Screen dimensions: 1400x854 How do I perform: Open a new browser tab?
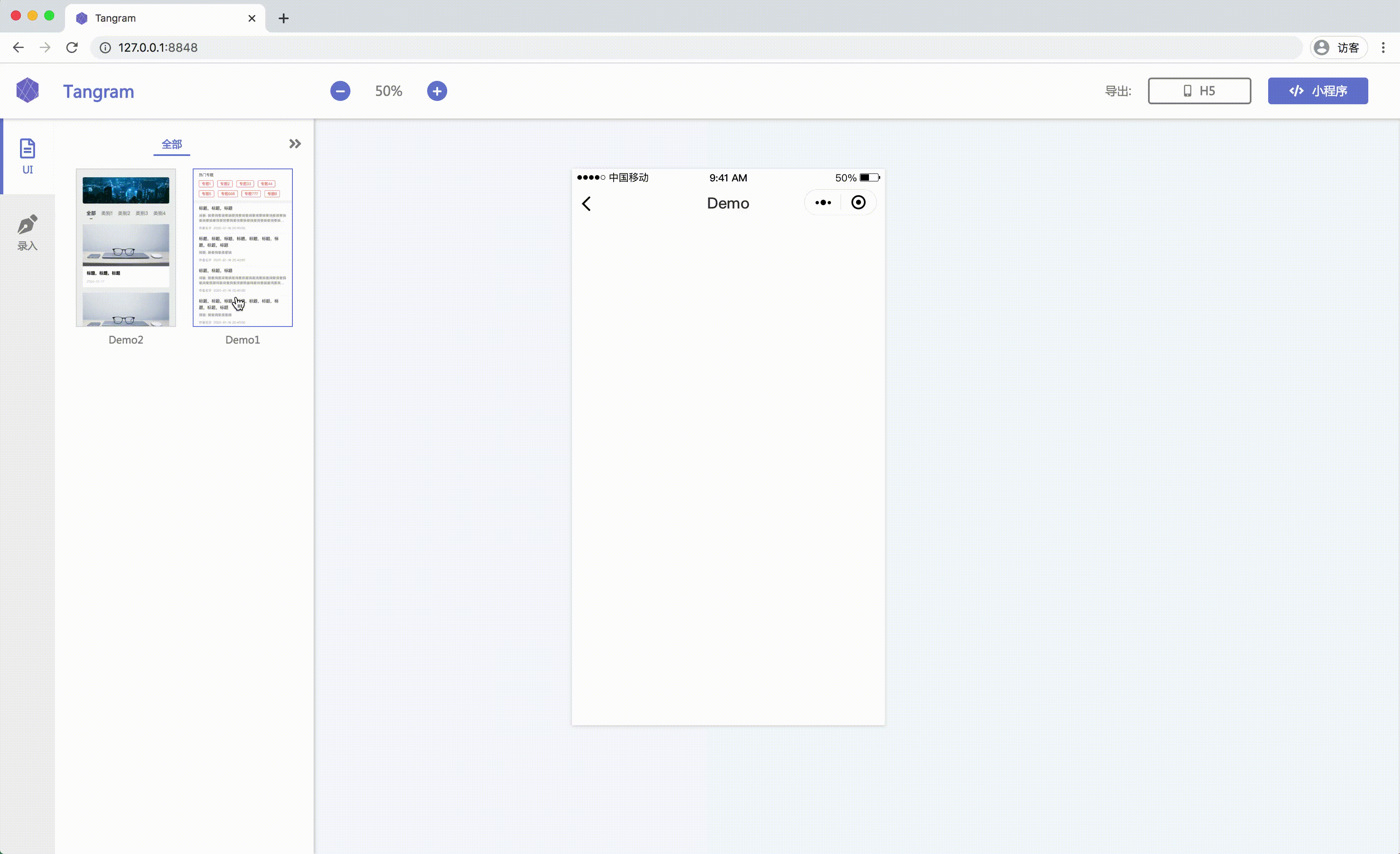(x=284, y=18)
